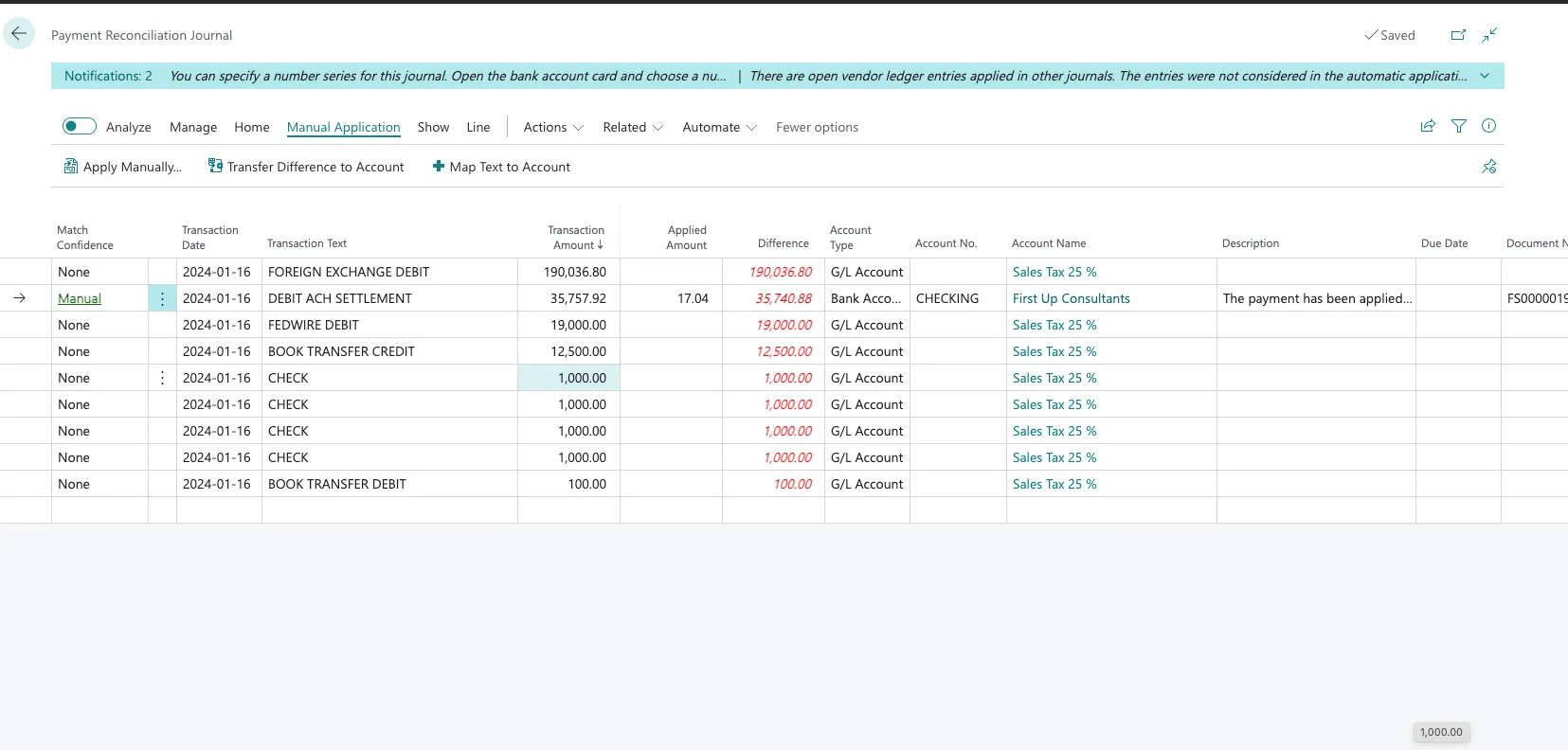Click the Account No. column header

tap(946, 243)
